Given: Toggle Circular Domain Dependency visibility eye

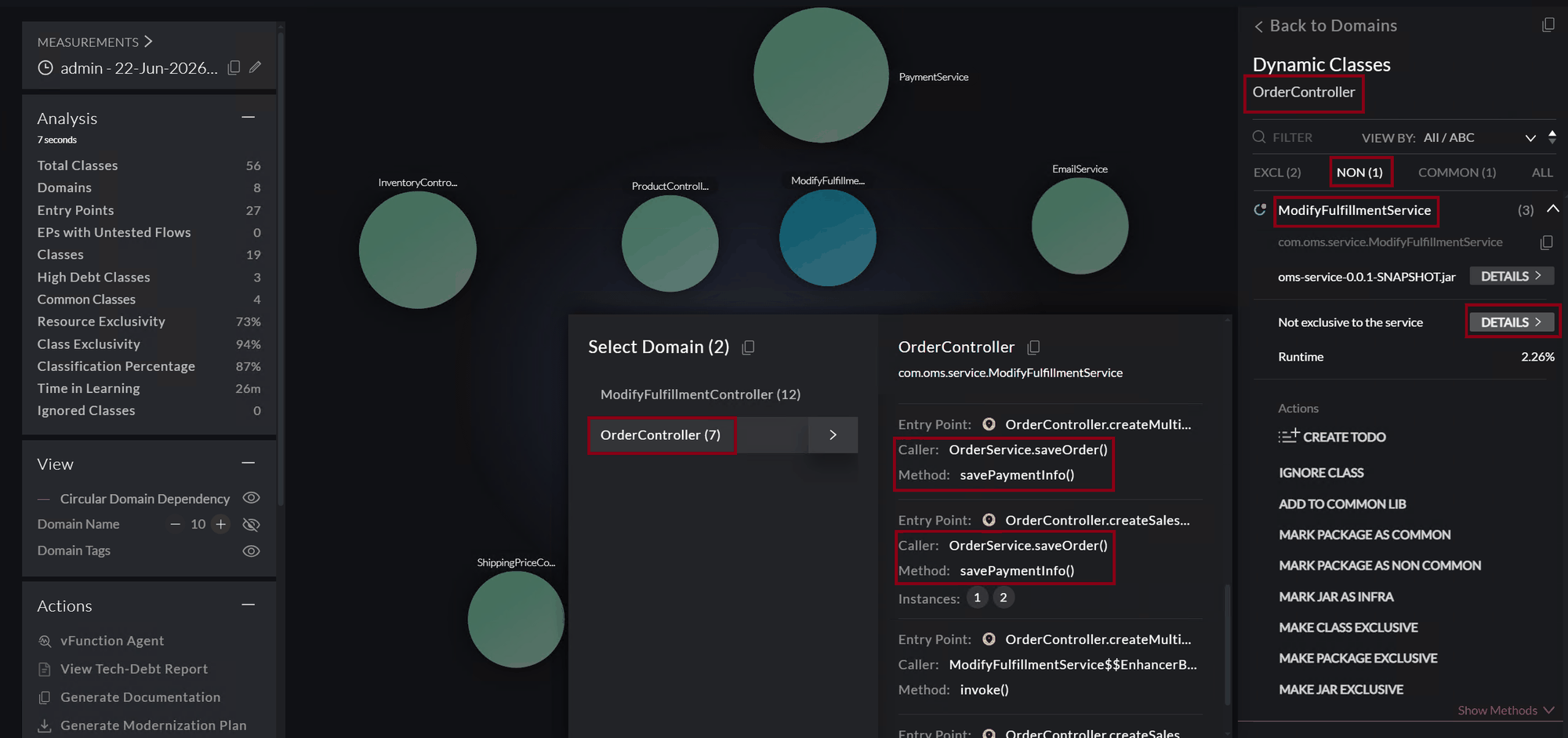Looking at the screenshot, I should click(251, 497).
